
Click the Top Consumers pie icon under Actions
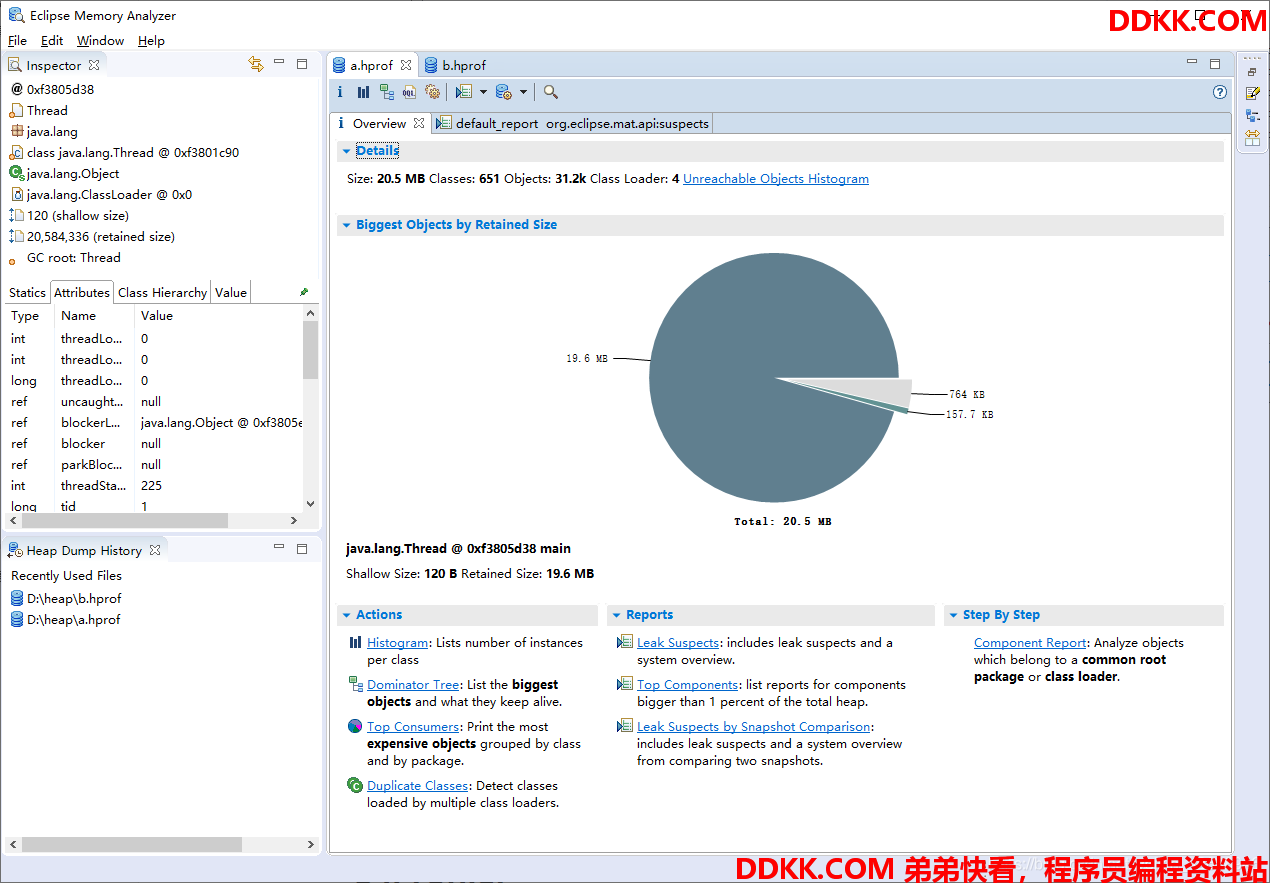[355, 726]
